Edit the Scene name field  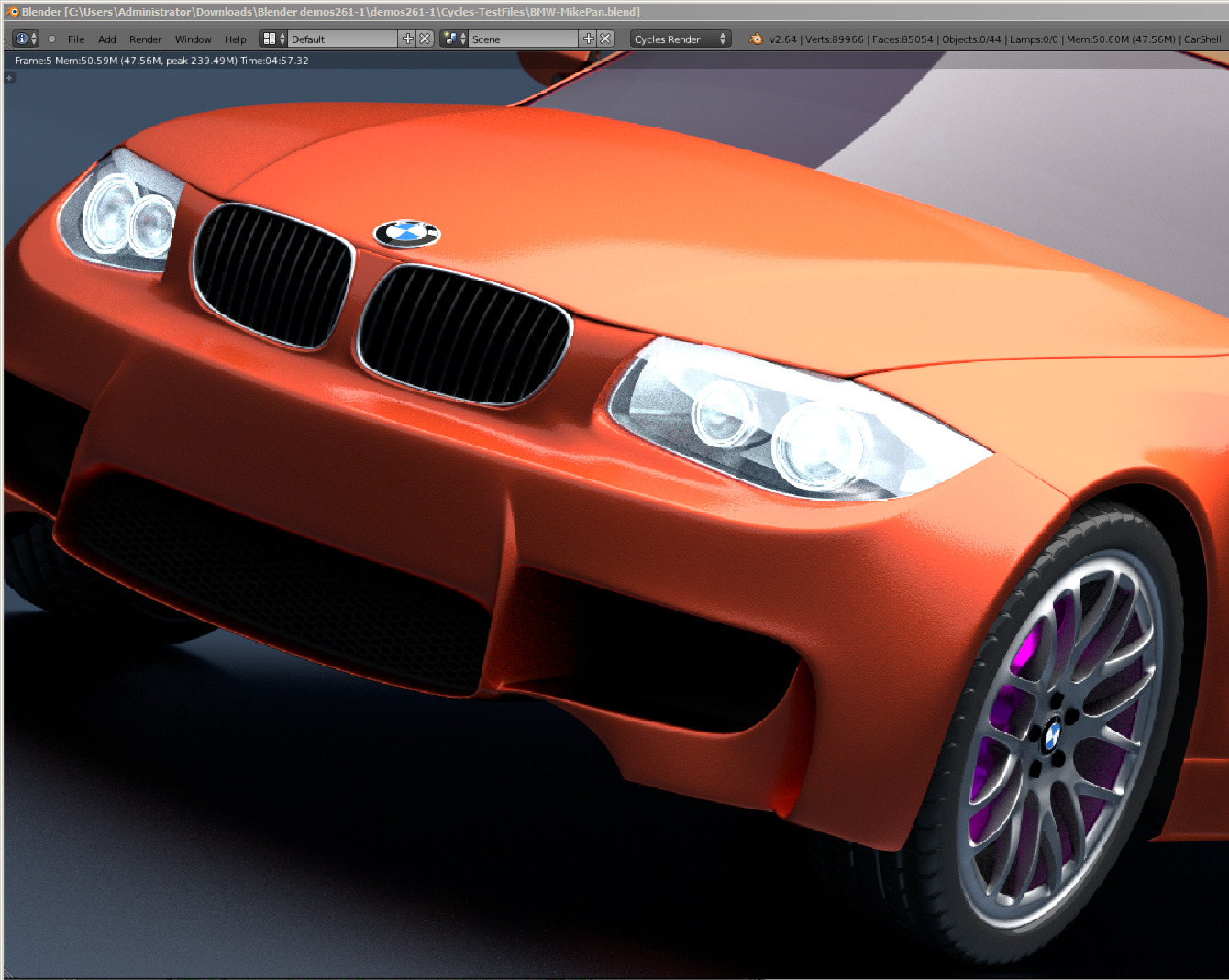(524, 39)
